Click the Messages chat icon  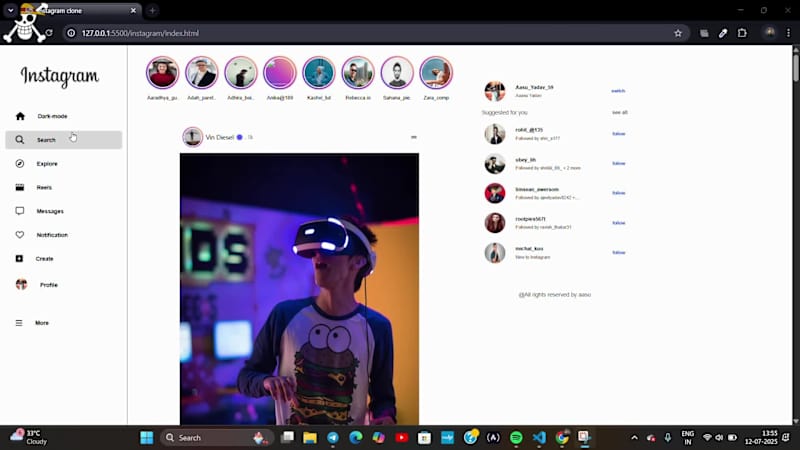19,211
